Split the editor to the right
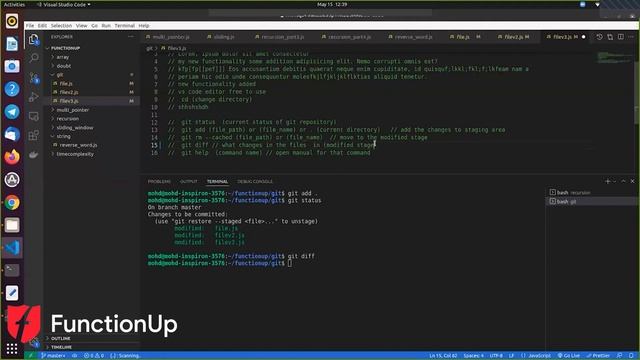 pos(620,37)
